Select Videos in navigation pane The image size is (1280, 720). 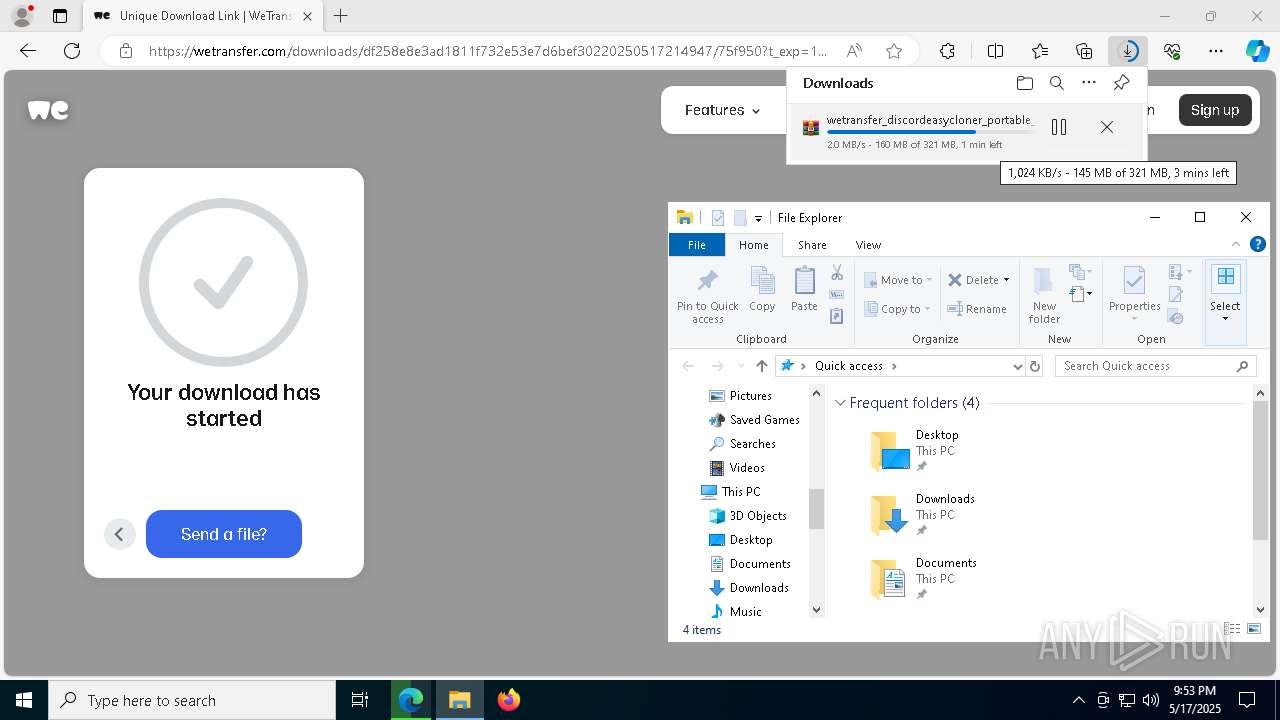747,468
